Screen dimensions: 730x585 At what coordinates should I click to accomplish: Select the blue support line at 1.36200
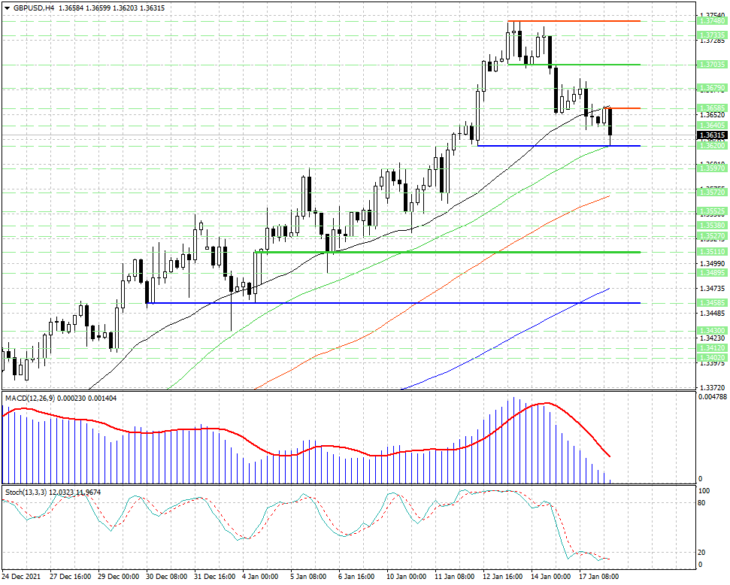pyautogui.click(x=559, y=146)
